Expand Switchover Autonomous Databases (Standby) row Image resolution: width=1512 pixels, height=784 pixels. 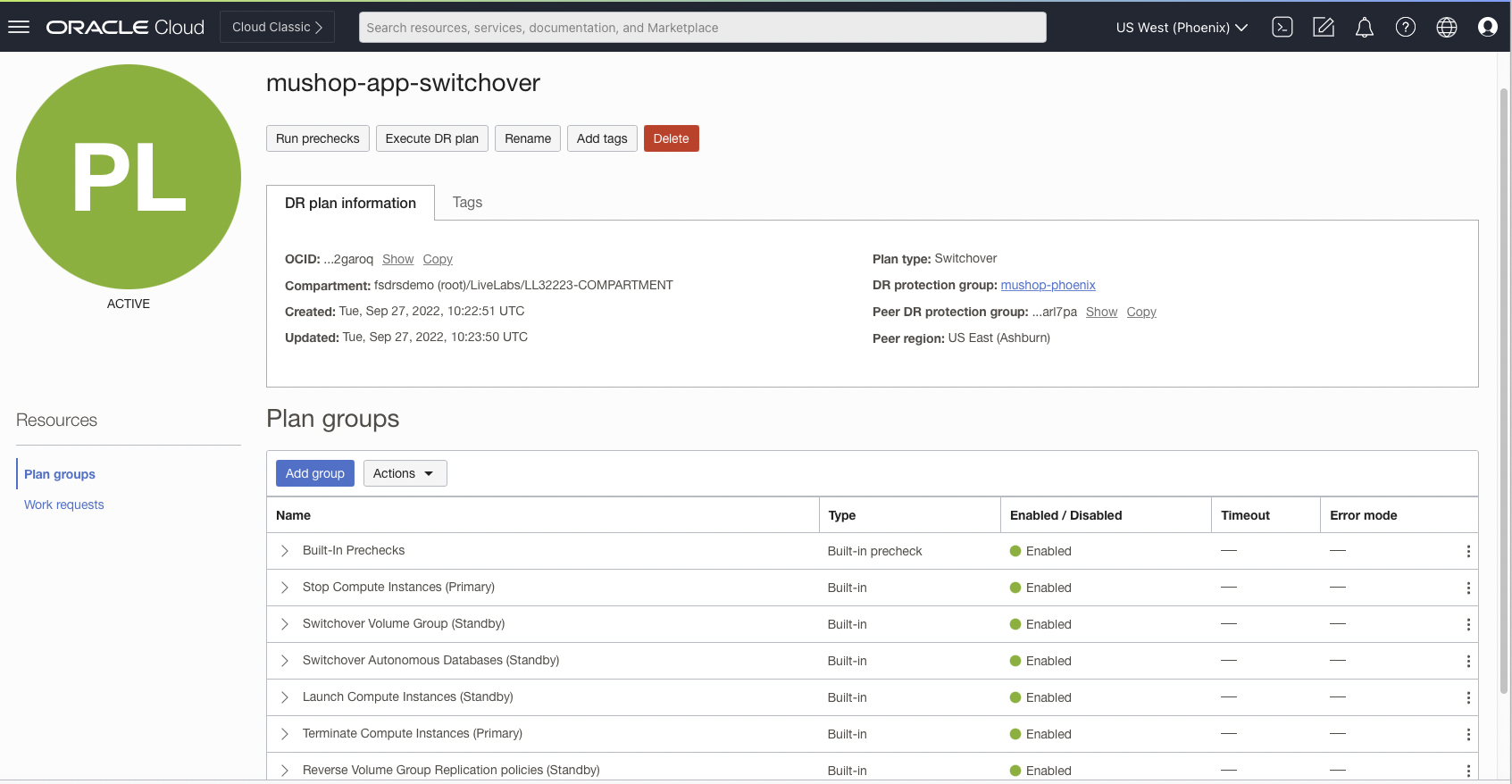(285, 661)
